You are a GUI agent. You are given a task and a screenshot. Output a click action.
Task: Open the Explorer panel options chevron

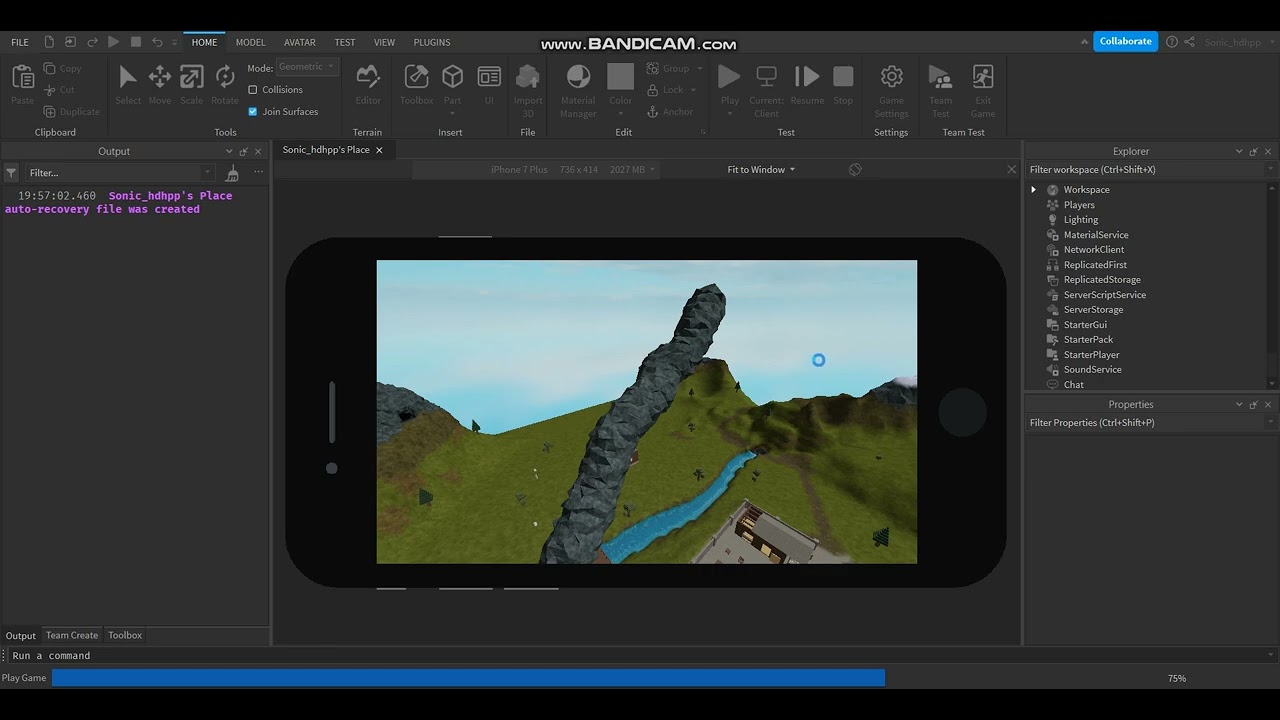(1239, 152)
